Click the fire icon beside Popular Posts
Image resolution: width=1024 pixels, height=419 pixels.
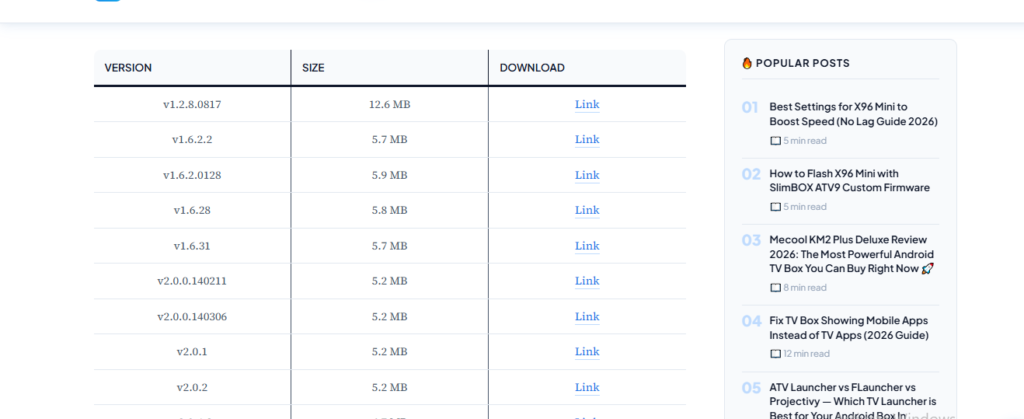[x=747, y=63]
